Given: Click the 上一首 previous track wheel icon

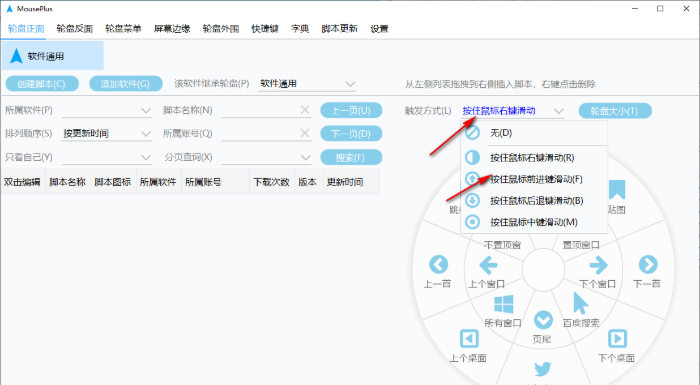Looking at the screenshot, I should [x=438, y=264].
